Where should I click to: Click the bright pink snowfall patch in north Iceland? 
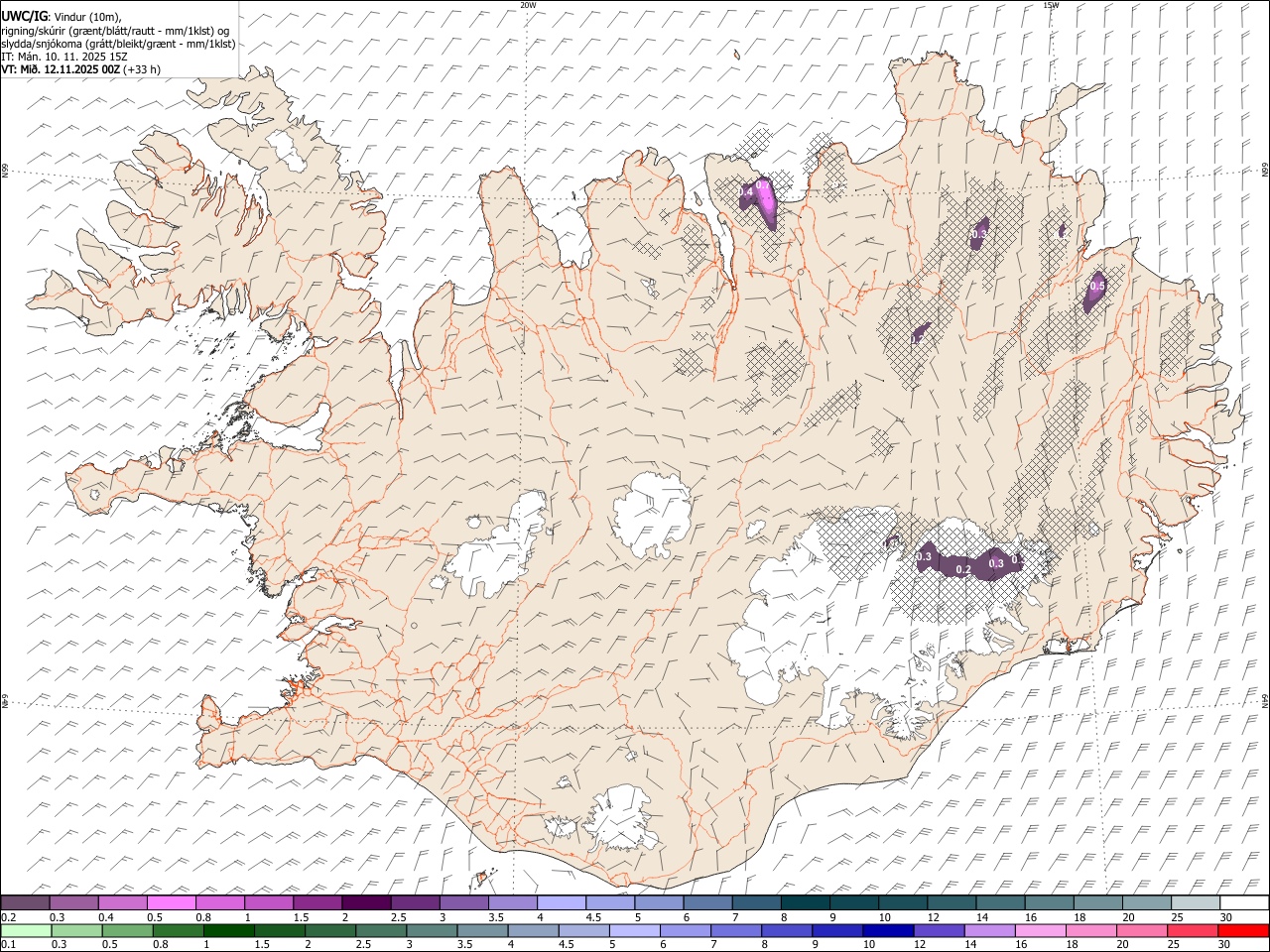[x=765, y=202]
